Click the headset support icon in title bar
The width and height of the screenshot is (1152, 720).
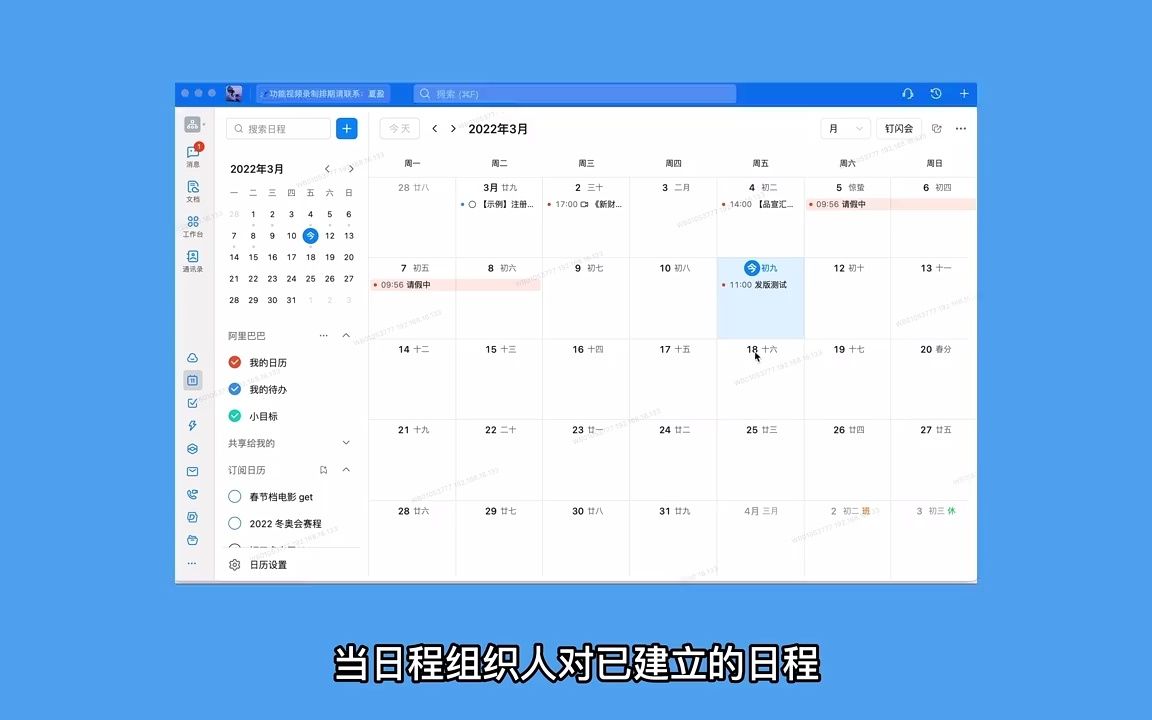point(907,93)
